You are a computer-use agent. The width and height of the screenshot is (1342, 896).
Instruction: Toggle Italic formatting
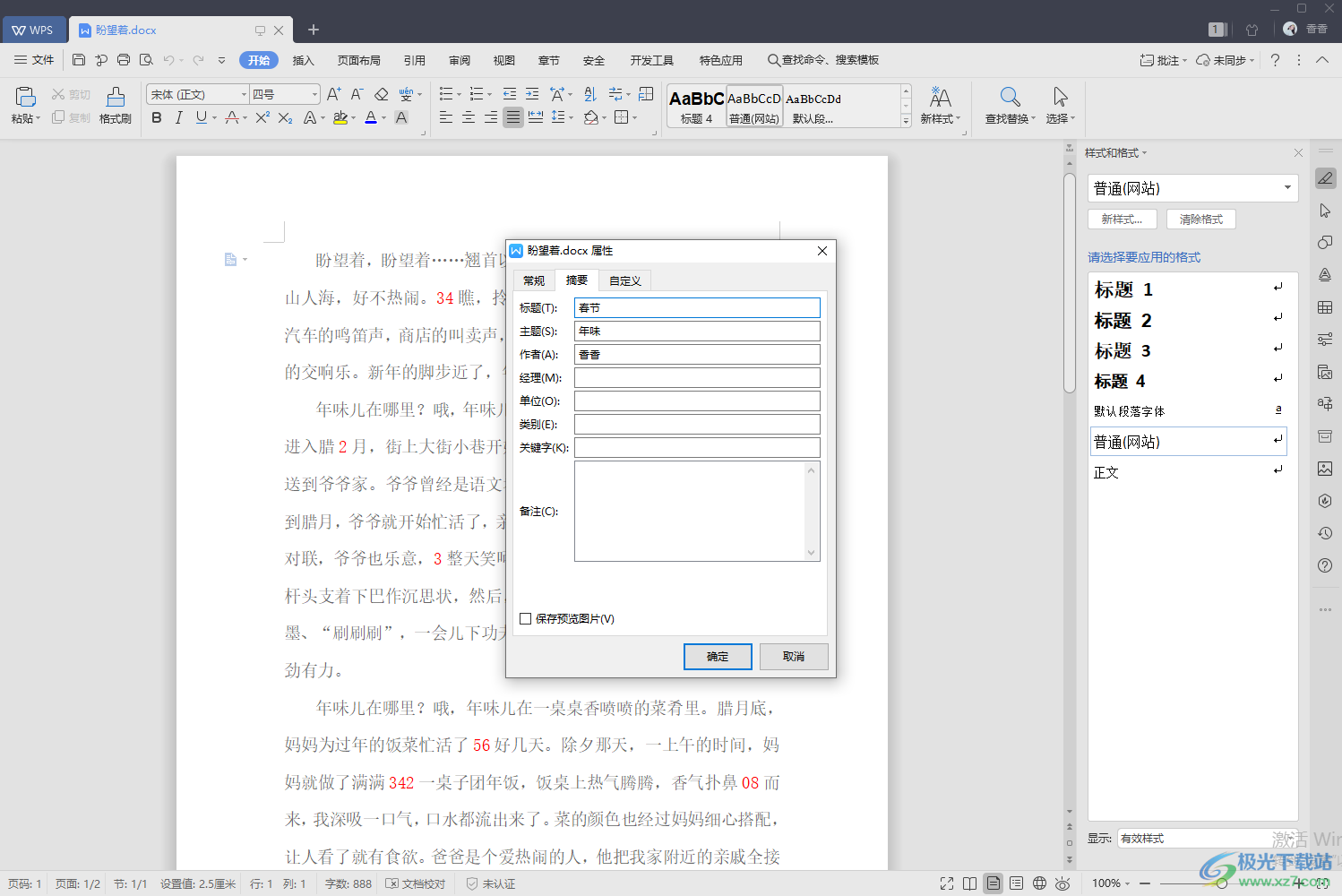pyautogui.click(x=178, y=117)
